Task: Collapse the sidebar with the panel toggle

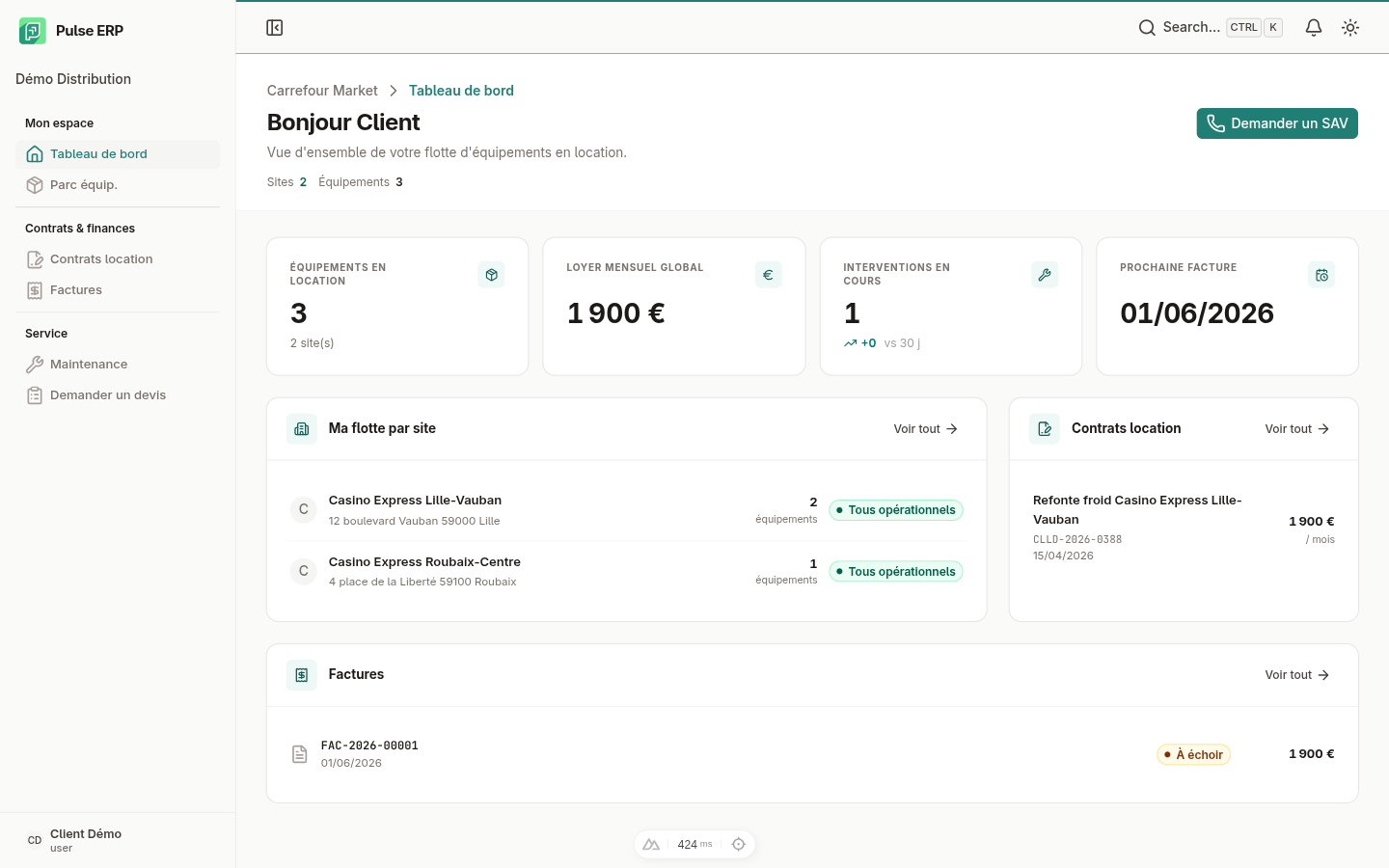Action: tap(275, 28)
